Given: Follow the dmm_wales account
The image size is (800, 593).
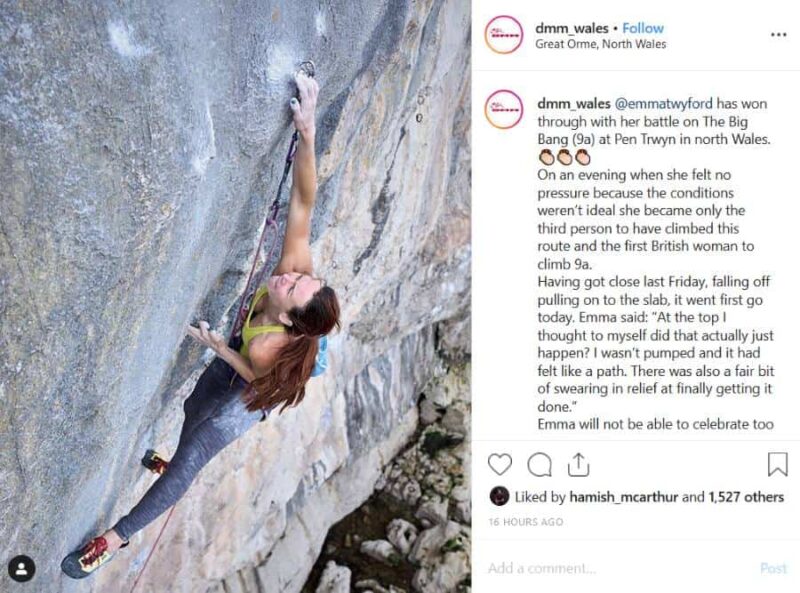Looking at the screenshot, I should coord(643,28).
